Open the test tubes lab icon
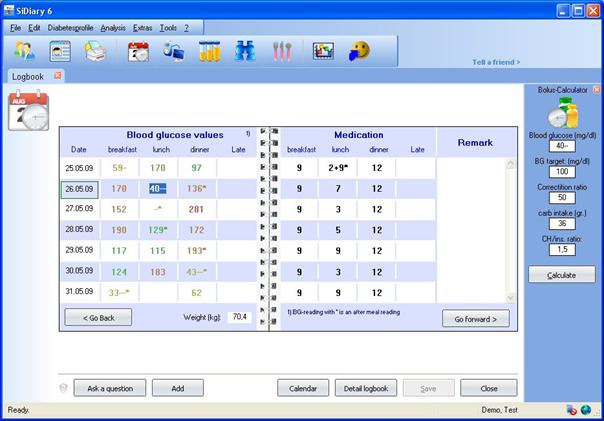Screen dimensions: 604x421 coord(209,51)
